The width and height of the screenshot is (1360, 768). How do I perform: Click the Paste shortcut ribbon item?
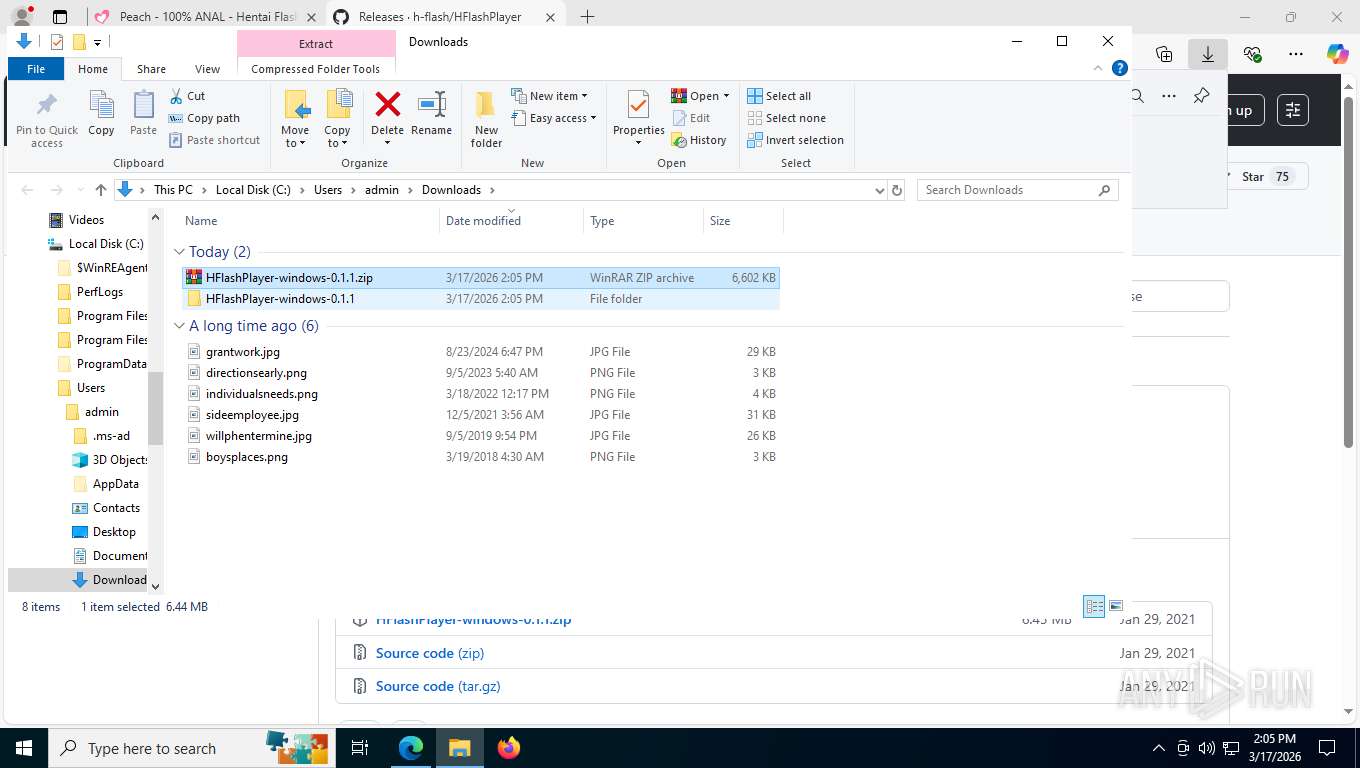pos(214,140)
